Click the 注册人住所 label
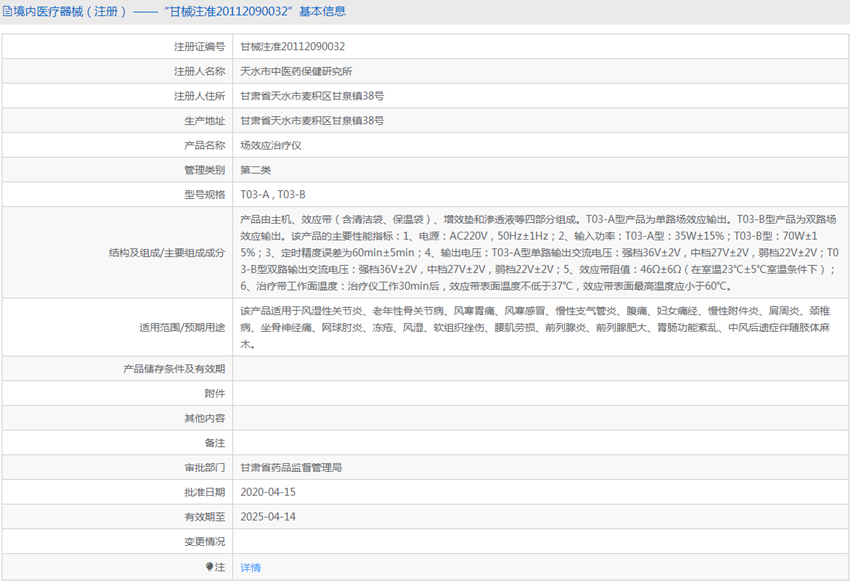 pyautogui.click(x=199, y=96)
